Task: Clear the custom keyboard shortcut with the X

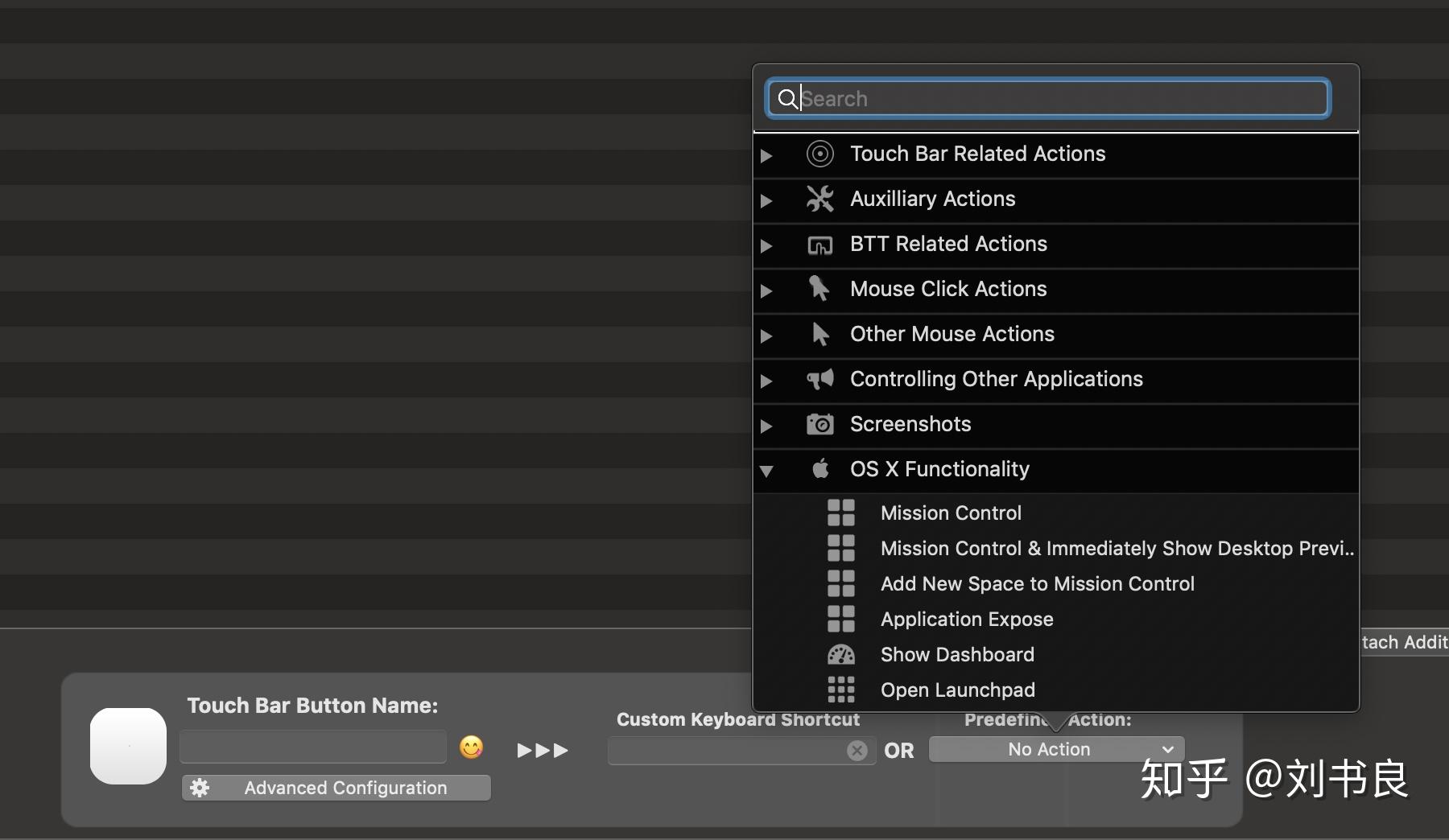Action: 857,751
